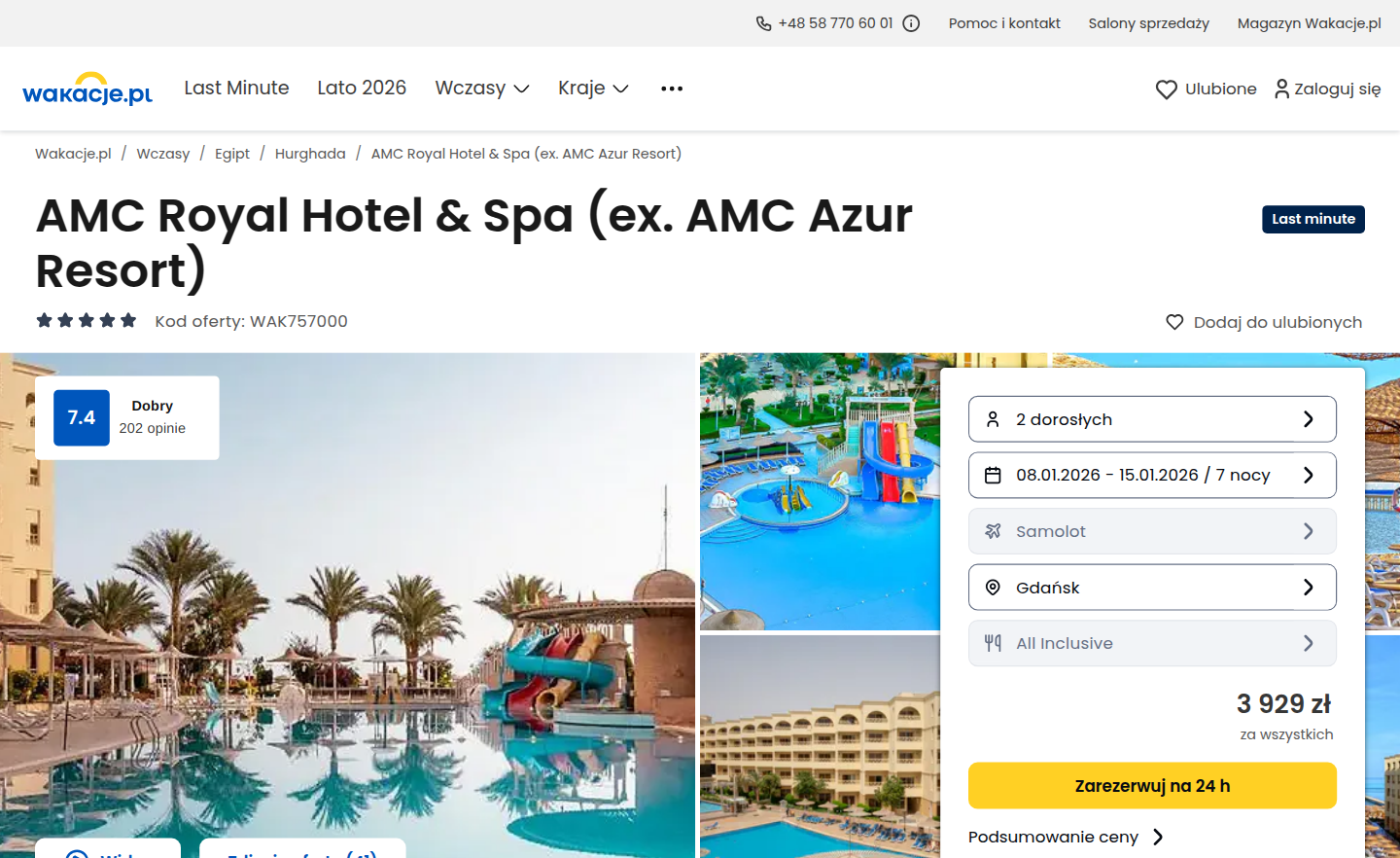Open the date range 08.01.2026 selector

pos(1152,475)
